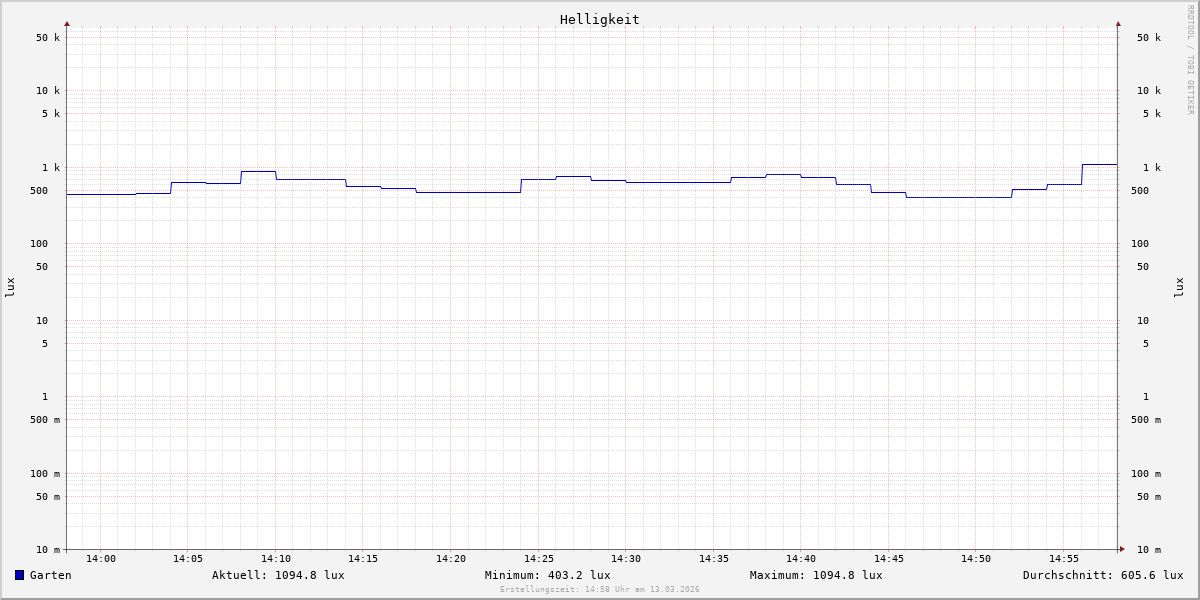Click the left vertical lux axis title
This screenshot has height=600, width=1200.
pos(10,287)
